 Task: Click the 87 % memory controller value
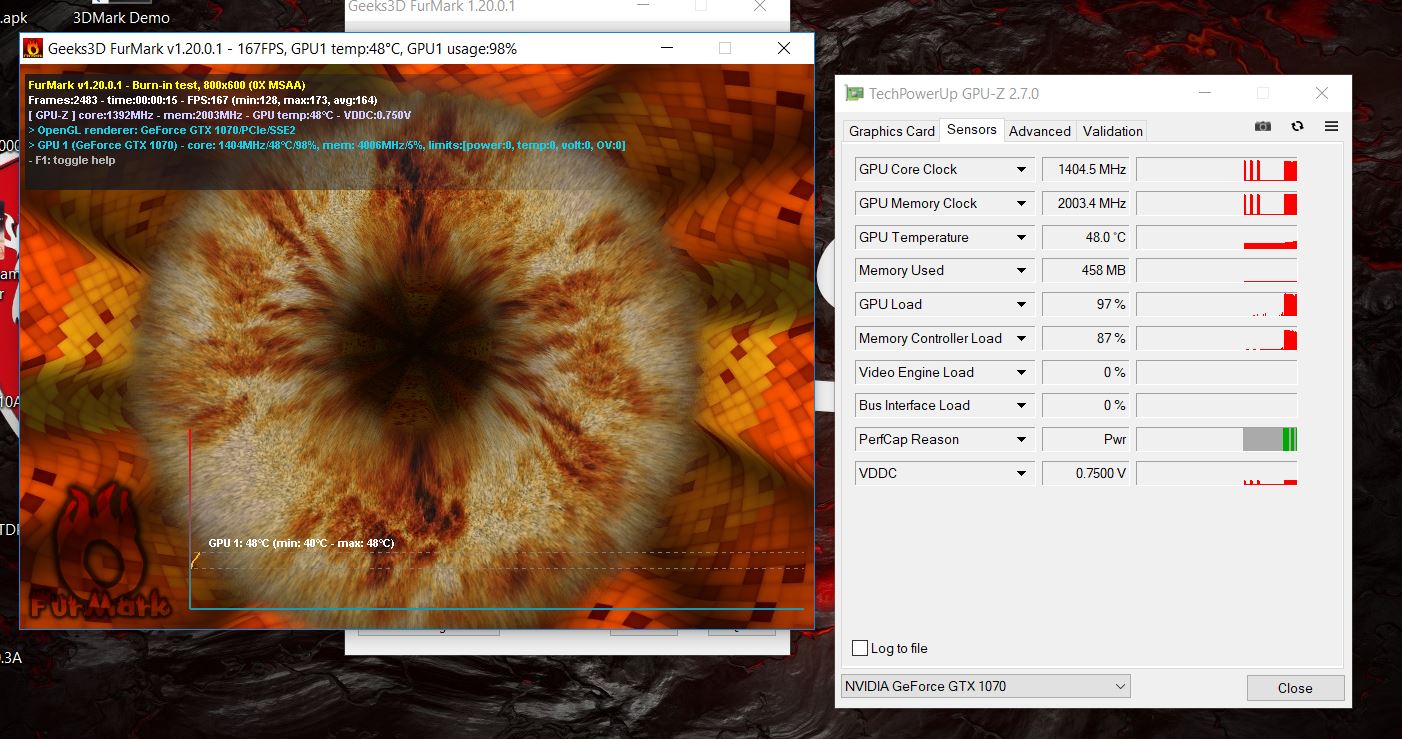pos(1085,339)
